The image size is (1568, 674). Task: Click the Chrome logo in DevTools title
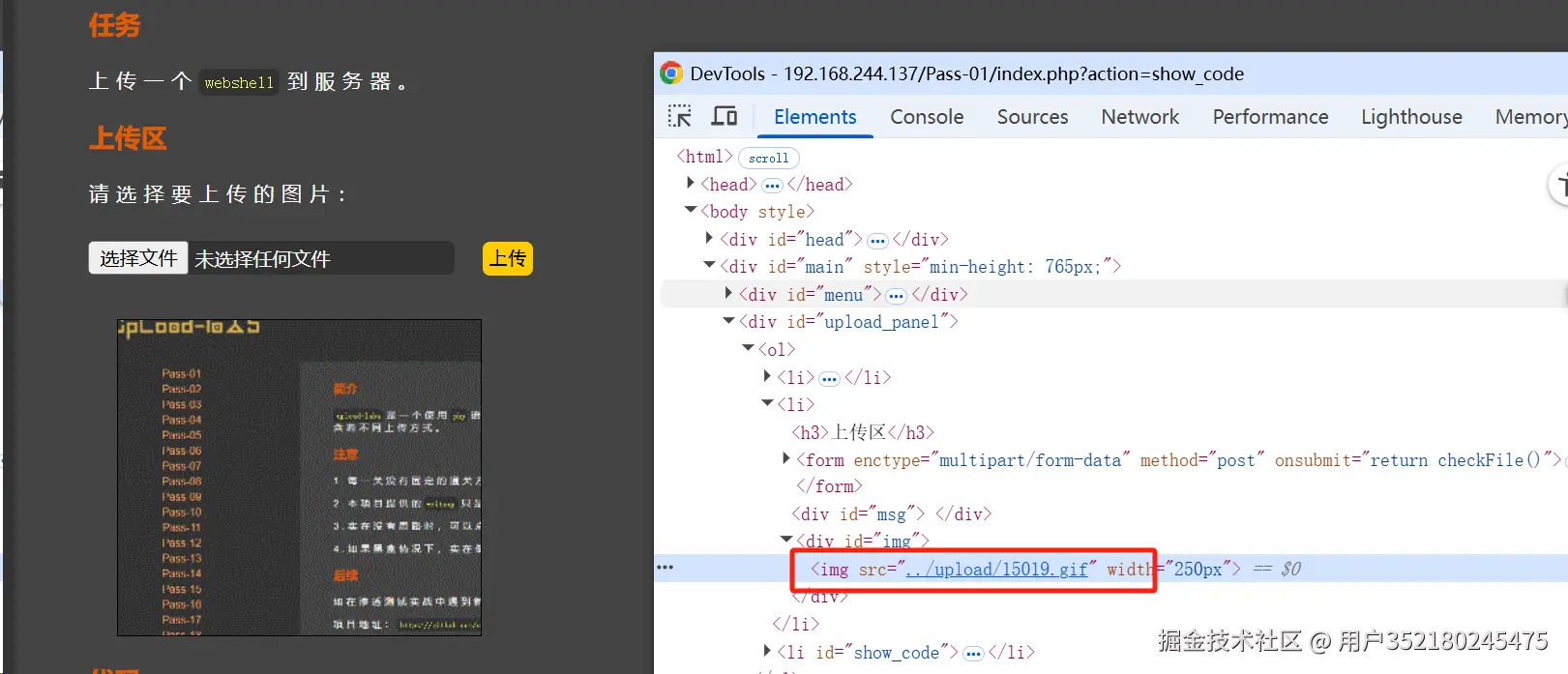(671, 73)
